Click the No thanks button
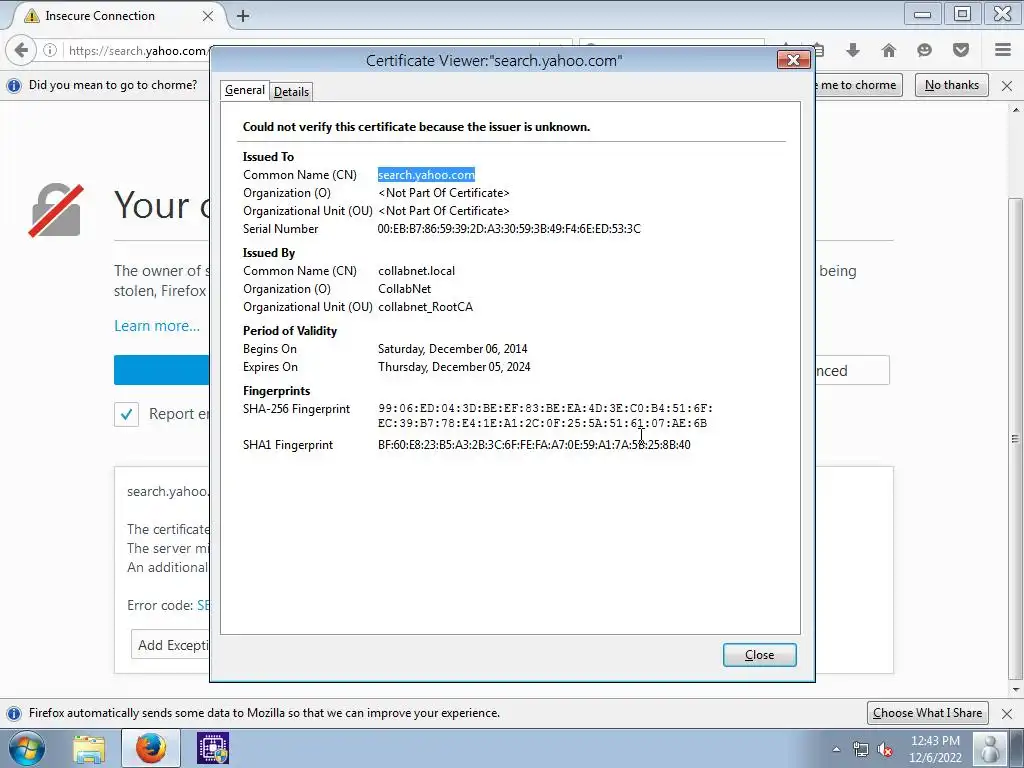This screenshot has height=768, width=1024. [x=952, y=85]
